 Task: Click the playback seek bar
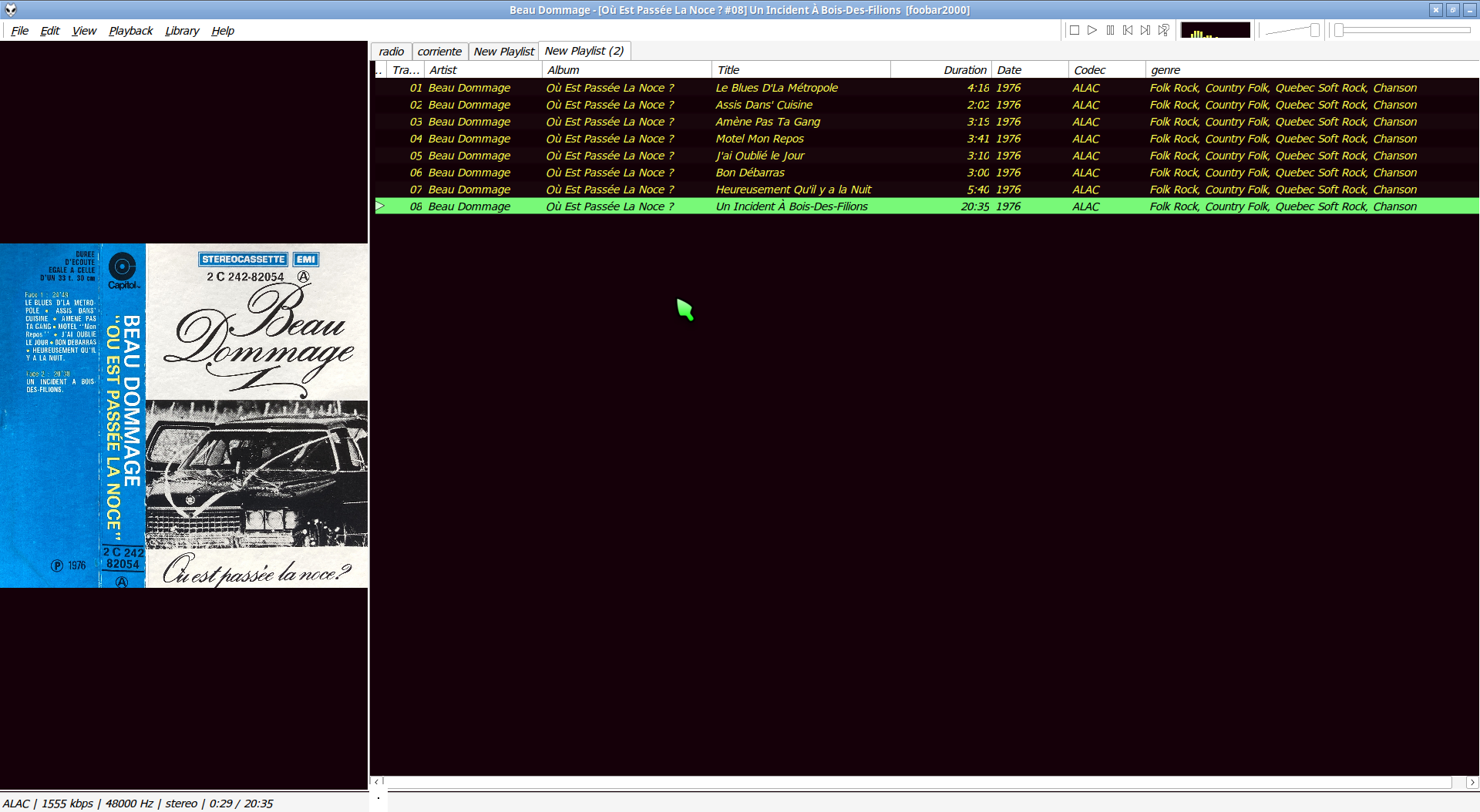[1404, 30]
